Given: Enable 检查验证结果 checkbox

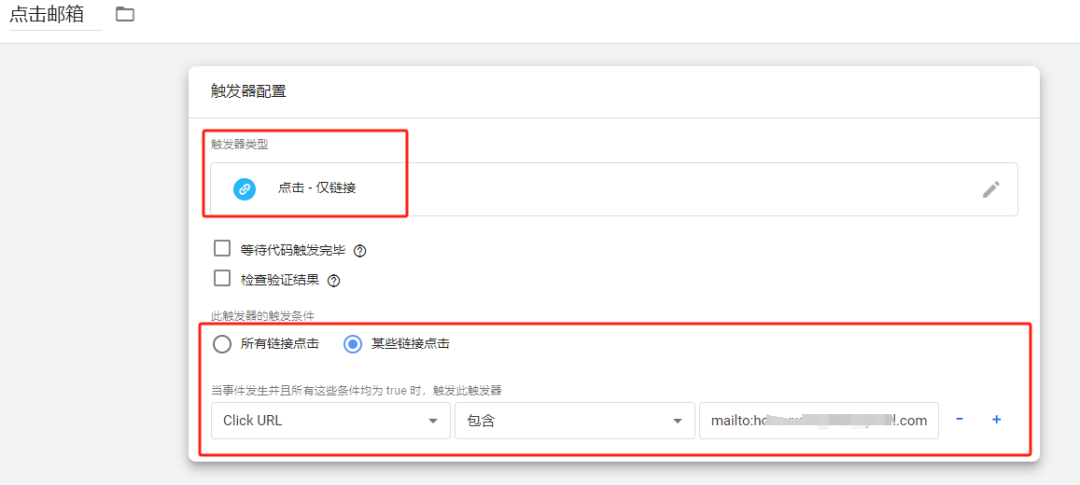Looking at the screenshot, I should 222,278.
